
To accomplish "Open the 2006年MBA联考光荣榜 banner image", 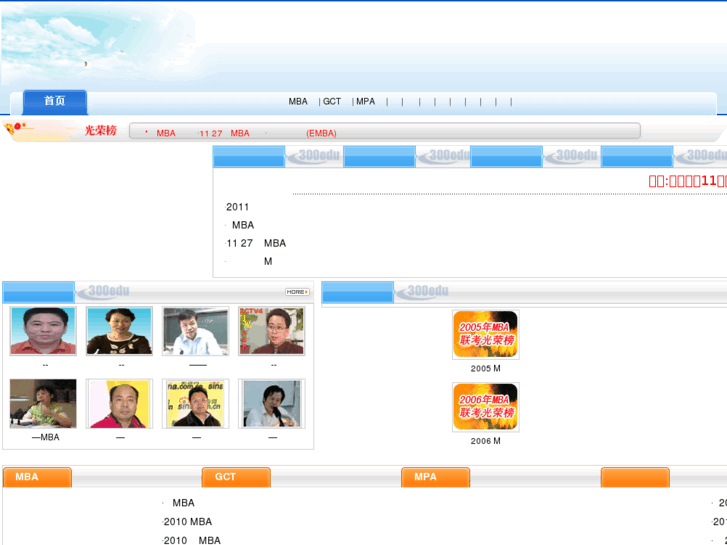I will [x=485, y=407].
